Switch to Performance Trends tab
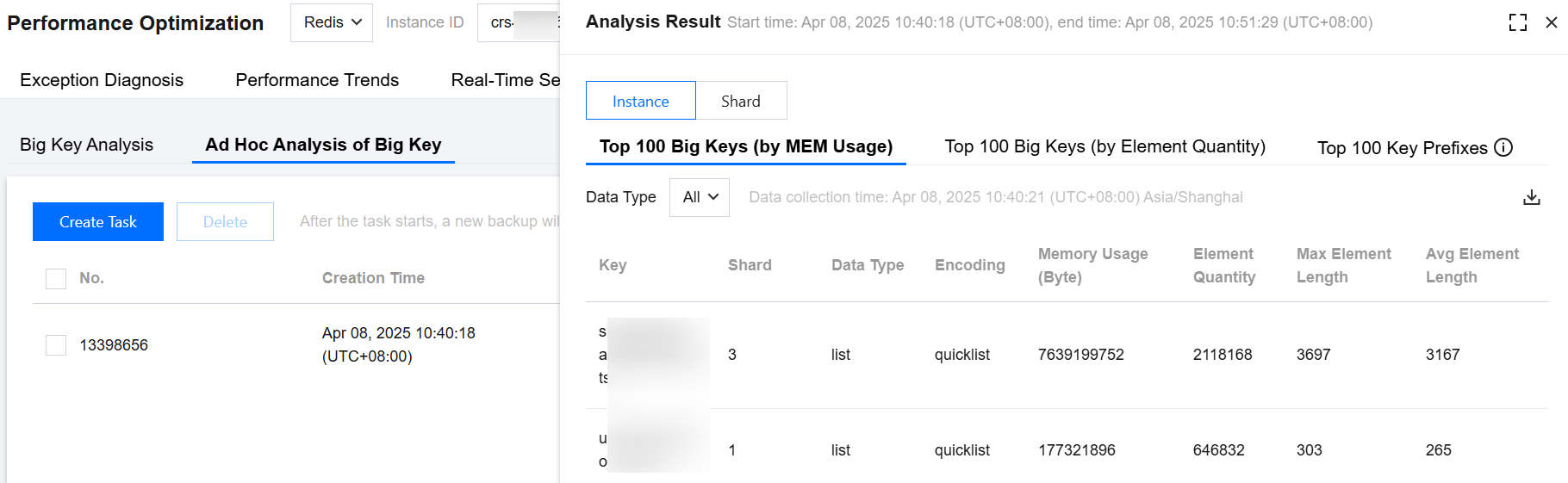Screen dimensions: 1568x483 pyautogui.click(x=317, y=80)
